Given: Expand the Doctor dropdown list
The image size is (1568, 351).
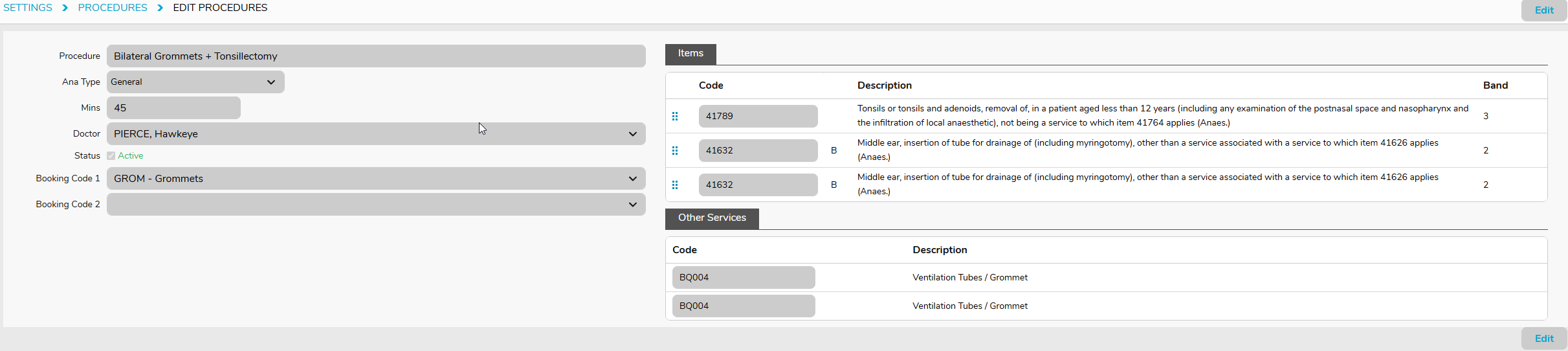Looking at the screenshot, I should click(375, 134).
